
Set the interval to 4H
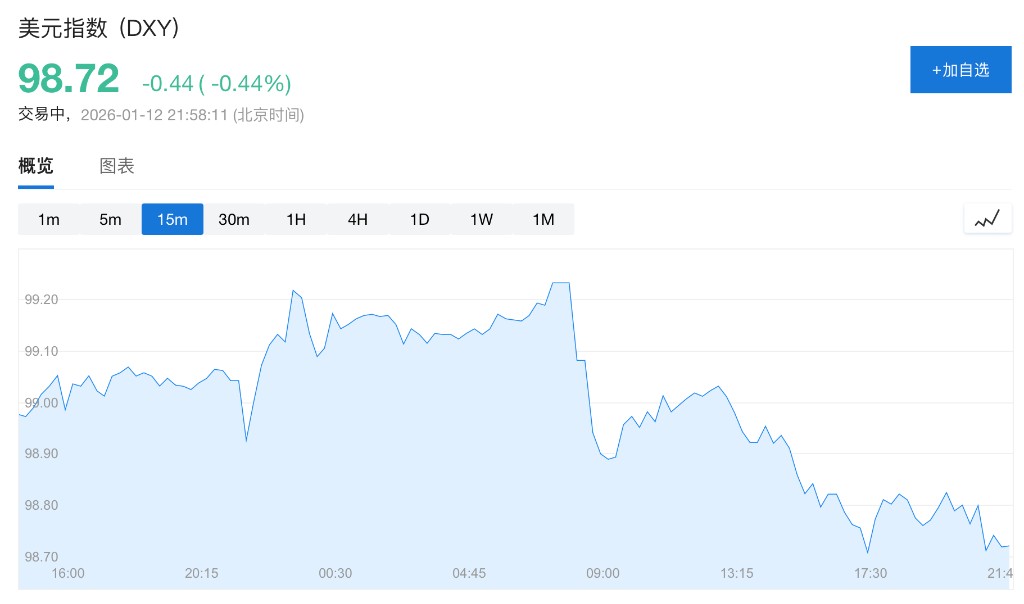[358, 220]
